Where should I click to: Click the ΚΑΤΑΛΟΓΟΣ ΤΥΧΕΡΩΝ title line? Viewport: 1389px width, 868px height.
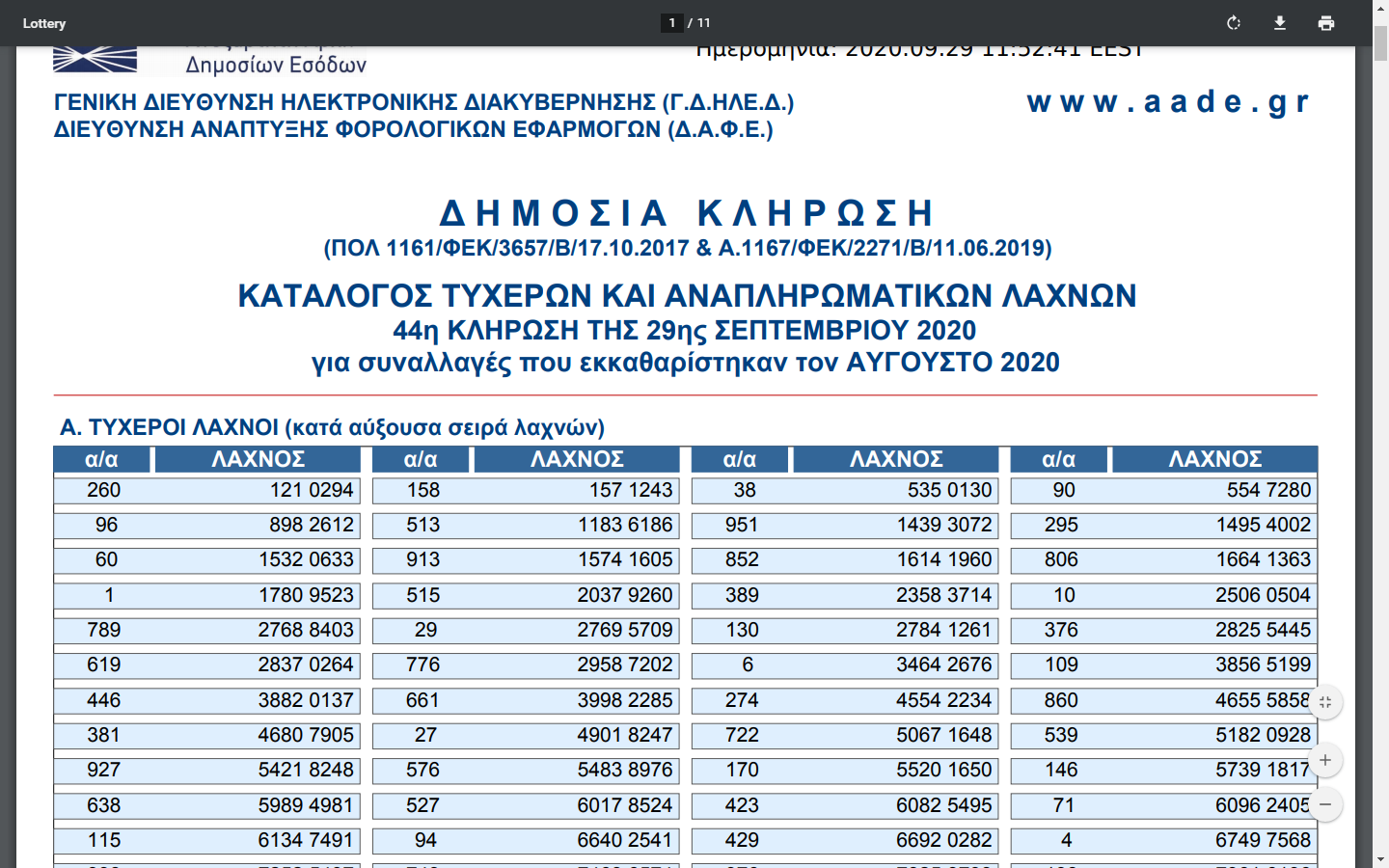(x=687, y=296)
